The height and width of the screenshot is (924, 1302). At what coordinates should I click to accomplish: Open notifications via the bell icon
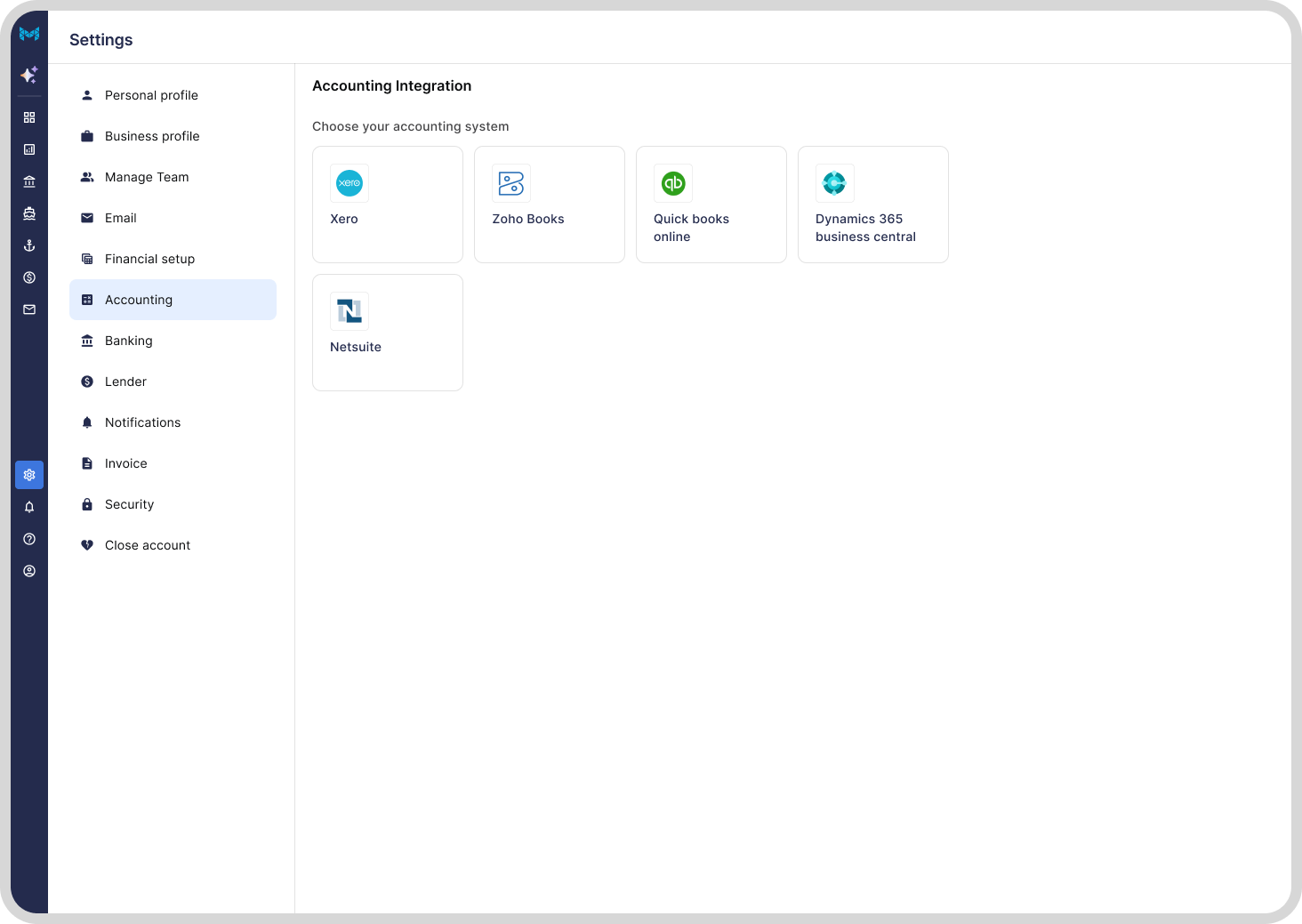29,506
